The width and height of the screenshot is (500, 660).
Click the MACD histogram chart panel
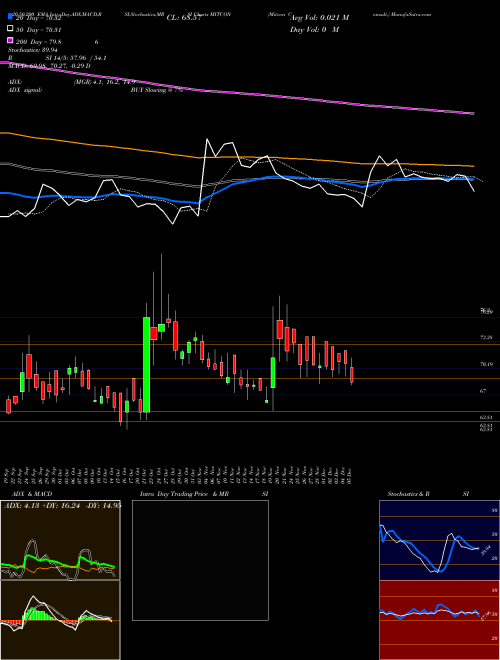(x=60, y=620)
